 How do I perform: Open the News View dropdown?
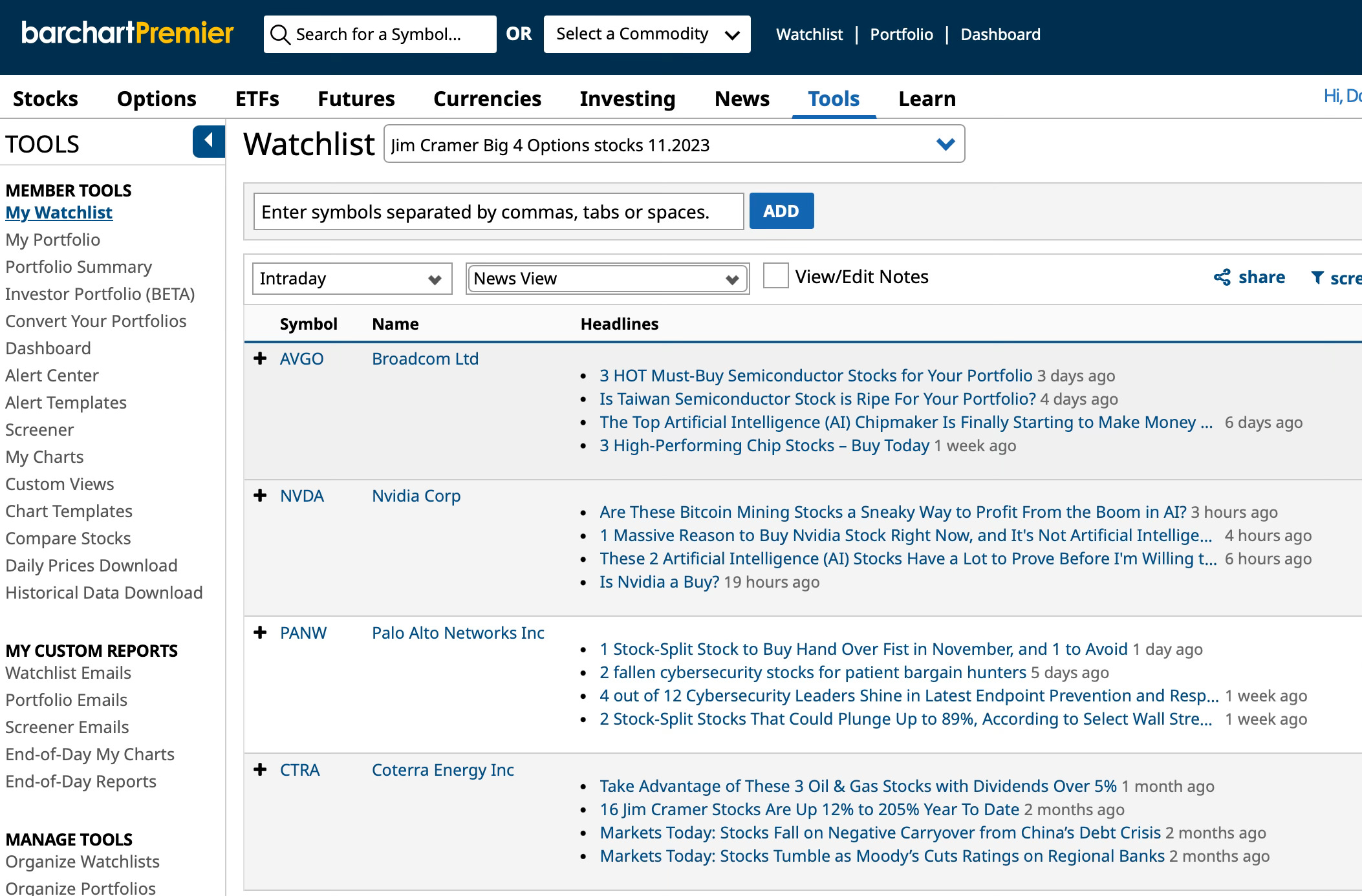coord(607,279)
